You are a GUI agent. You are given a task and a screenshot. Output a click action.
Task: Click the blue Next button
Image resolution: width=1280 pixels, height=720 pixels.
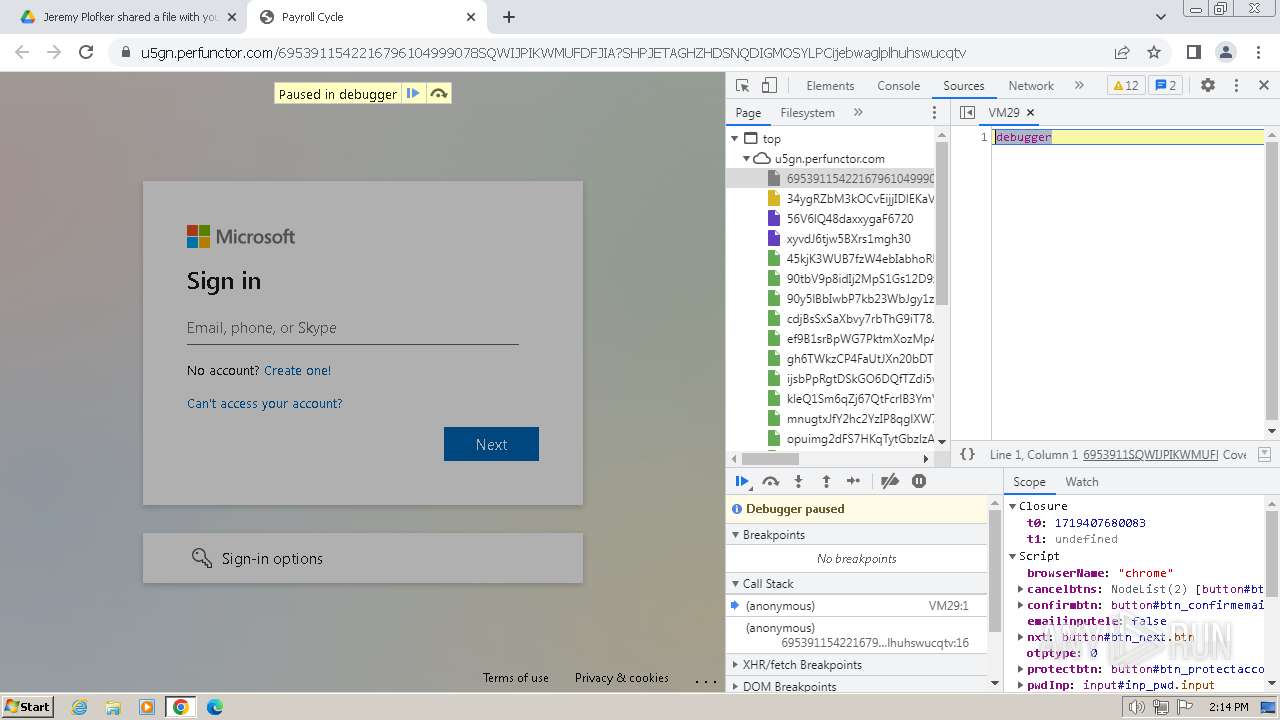[491, 444]
